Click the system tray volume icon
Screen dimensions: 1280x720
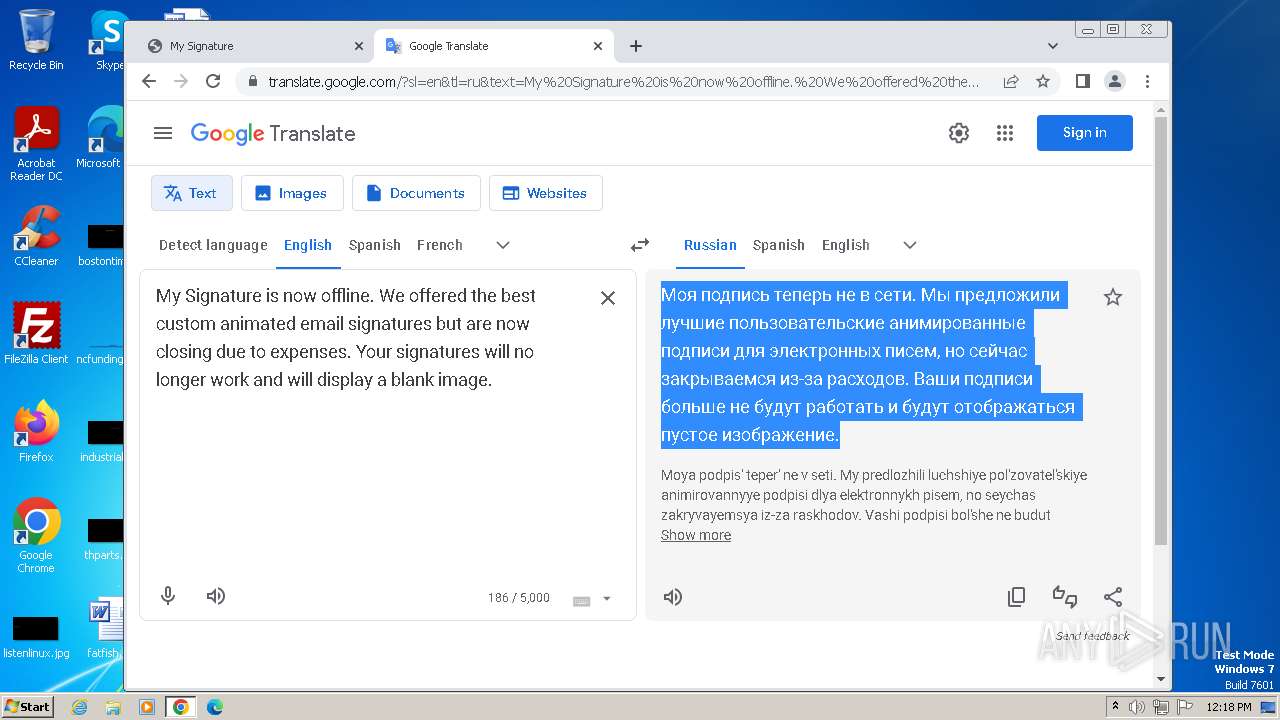pos(1137,707)
